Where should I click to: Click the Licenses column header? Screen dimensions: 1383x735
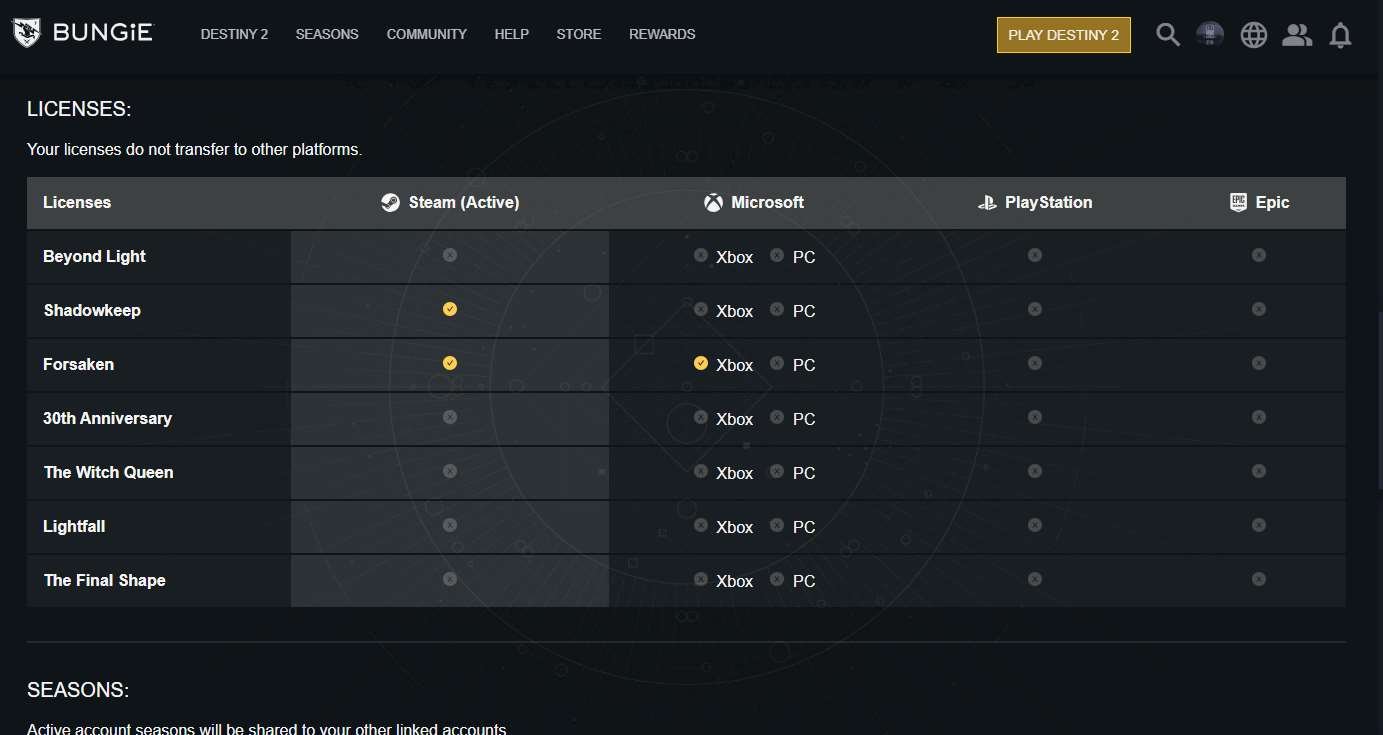tap(77, 203)
